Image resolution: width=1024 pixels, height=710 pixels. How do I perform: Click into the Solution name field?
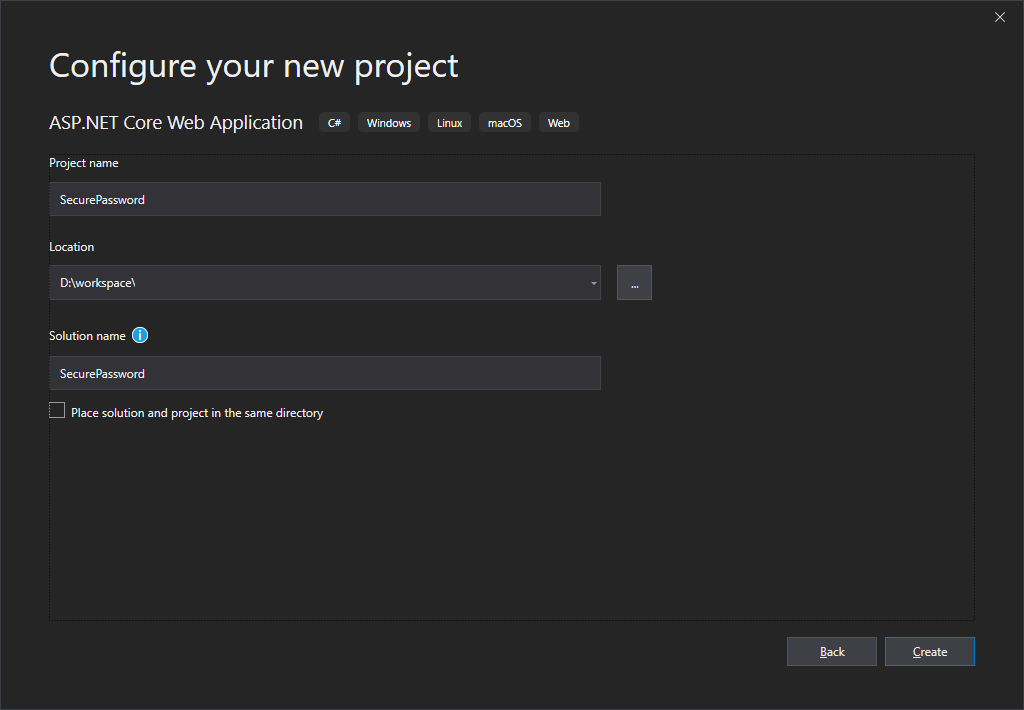[x=325, y=373]
